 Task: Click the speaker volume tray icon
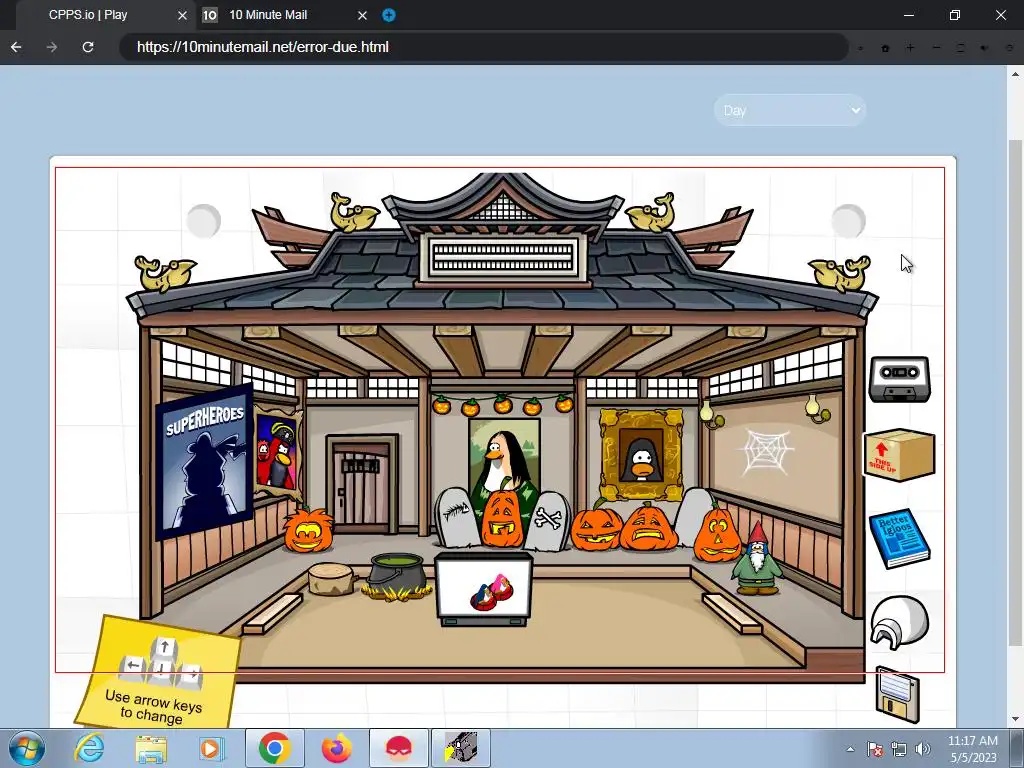(923, 749)
